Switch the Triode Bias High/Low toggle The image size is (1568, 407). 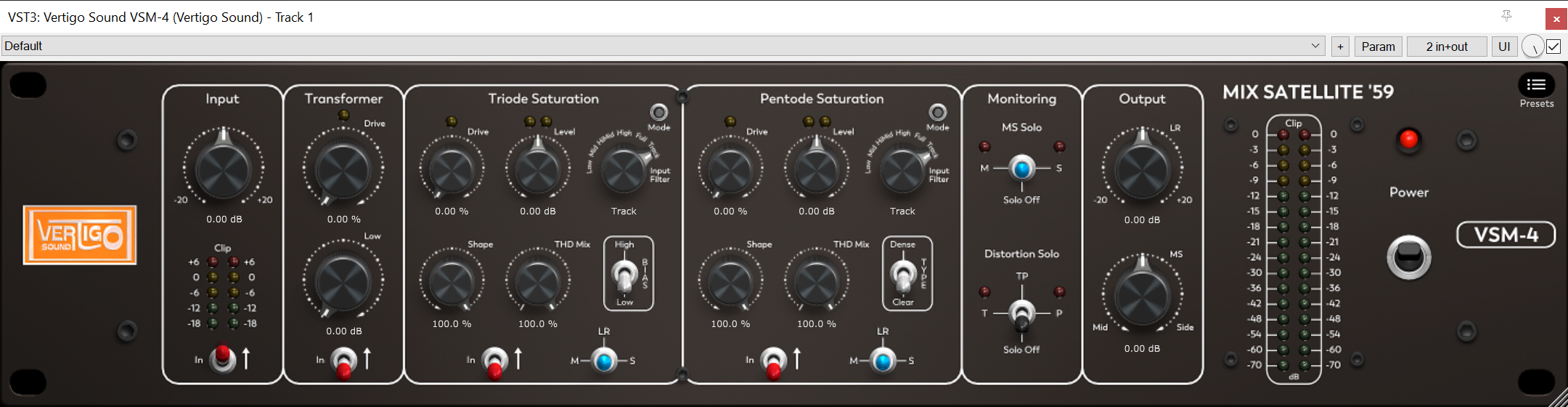click(x=624, y=276)
